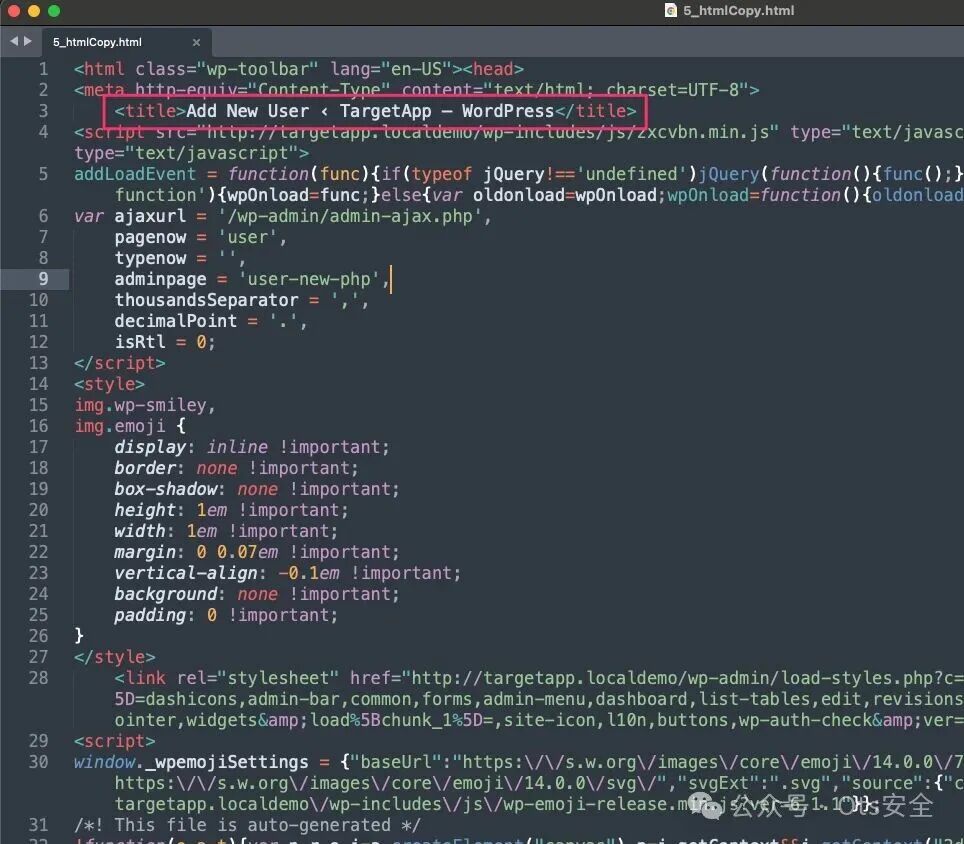Click the closing script tag on line 13
The width and height of the screenshot is (964, 844).
click(x=119, y=363)
